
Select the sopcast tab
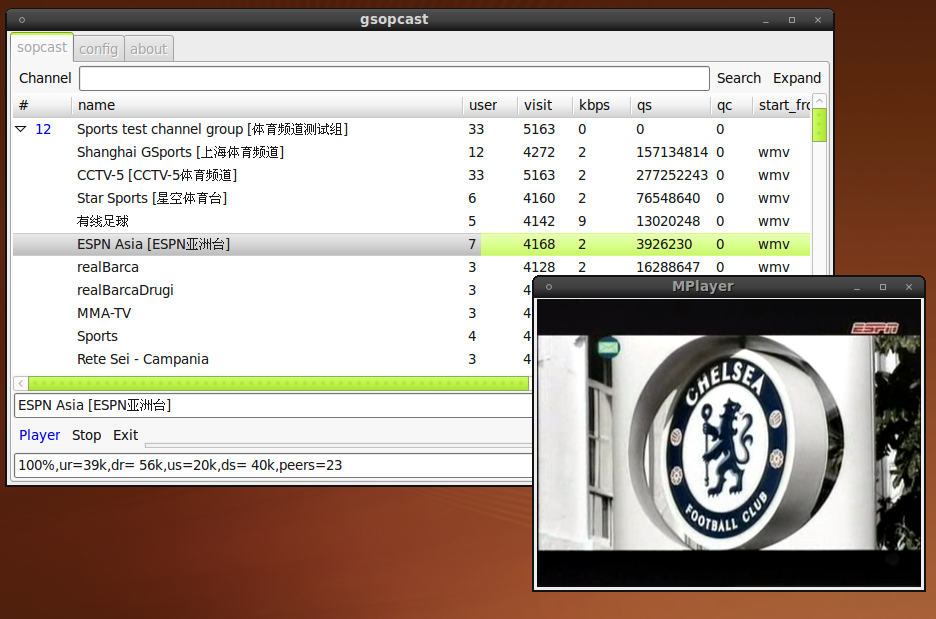(x=42, y=47)
